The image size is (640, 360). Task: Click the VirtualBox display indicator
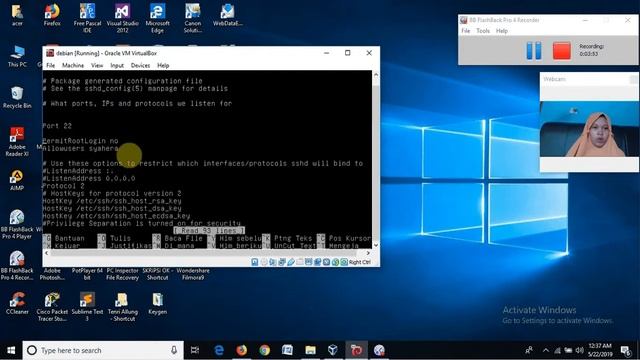click(x=309, y=262)
